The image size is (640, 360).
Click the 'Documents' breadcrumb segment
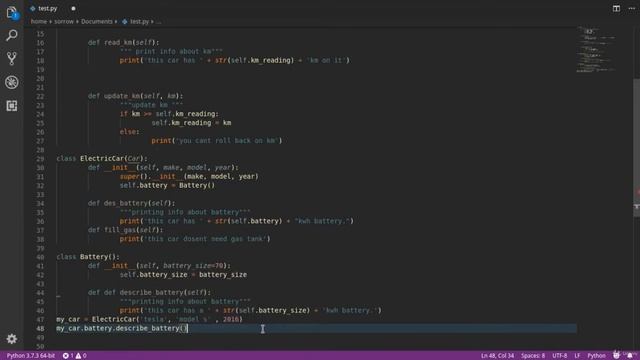(x=96, y=22)
